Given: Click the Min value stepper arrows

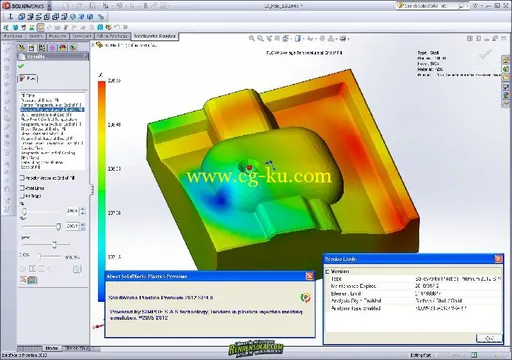Looking at the screenshot, I should (83, 211).
